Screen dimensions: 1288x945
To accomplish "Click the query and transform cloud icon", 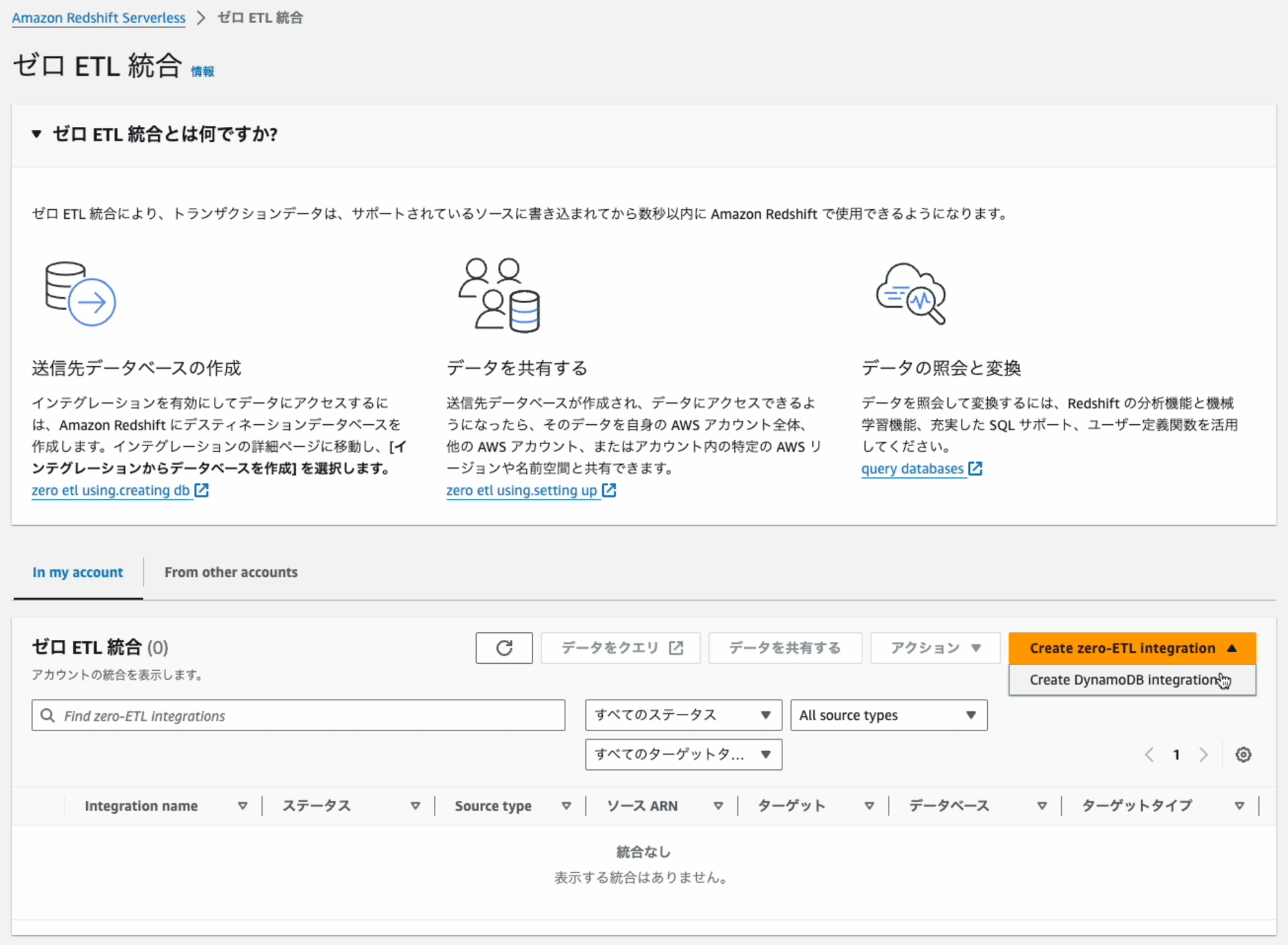I will [911, 293].
